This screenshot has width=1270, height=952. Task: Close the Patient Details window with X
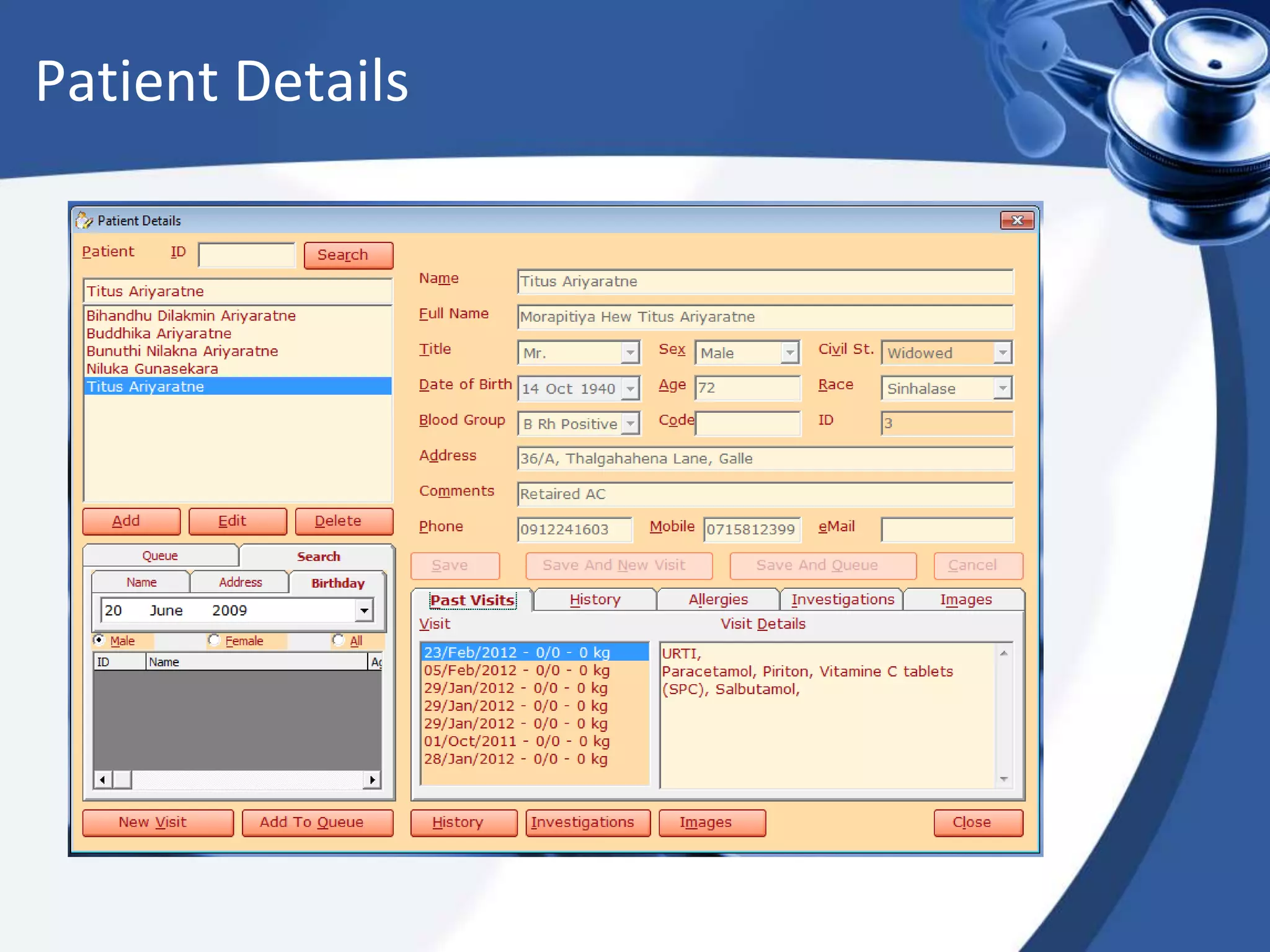(x=1017, y=220)
